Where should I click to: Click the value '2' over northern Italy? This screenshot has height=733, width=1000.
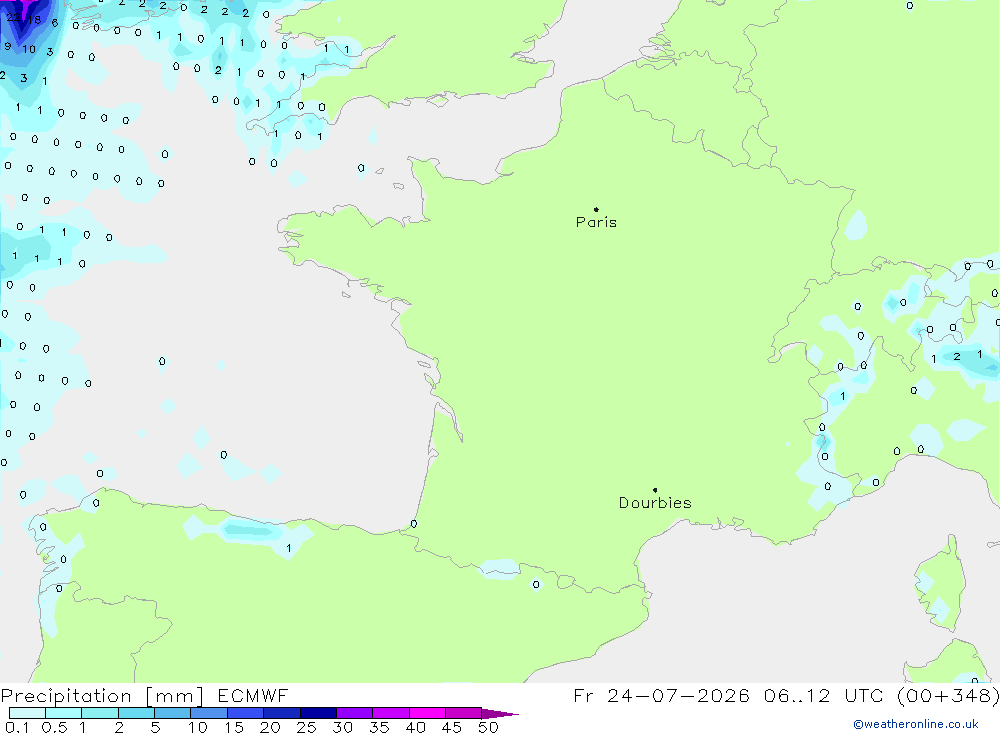[957, 357]
